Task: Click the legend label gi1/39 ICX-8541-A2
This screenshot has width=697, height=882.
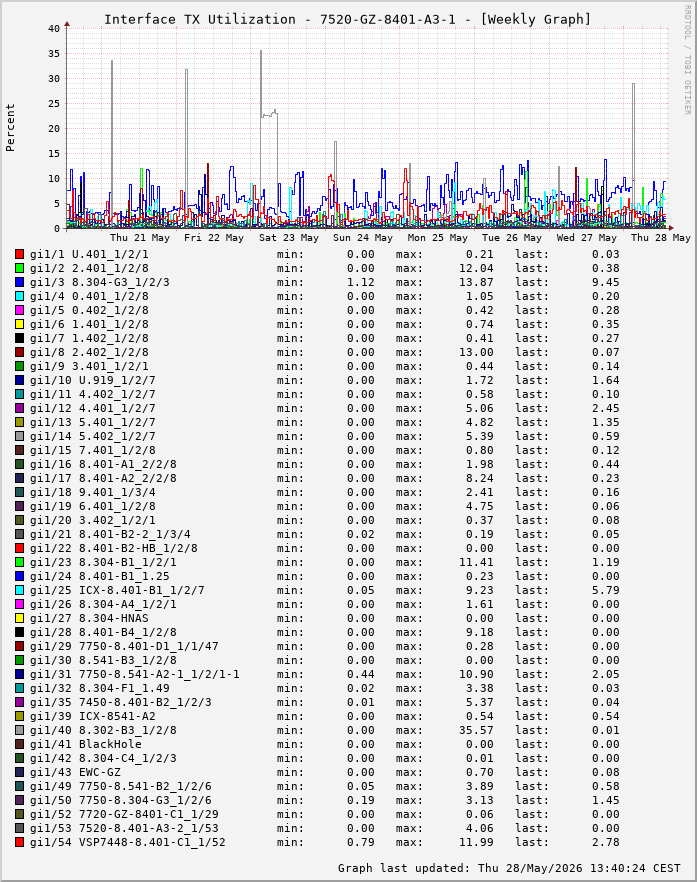Action: point(92,716)
